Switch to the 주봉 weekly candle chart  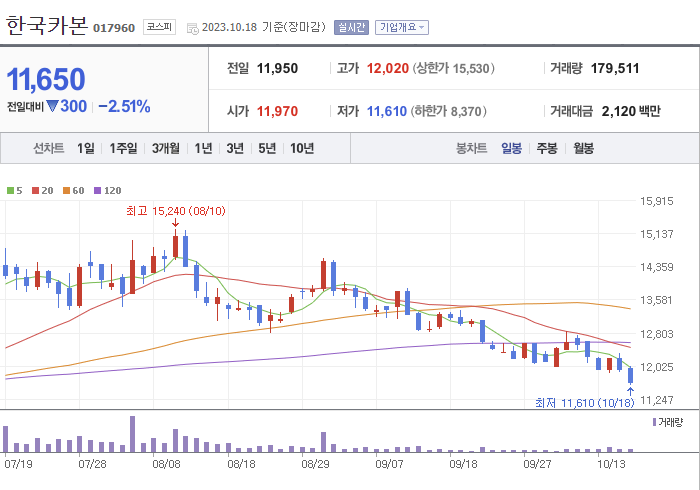click(x=547, y=148)
